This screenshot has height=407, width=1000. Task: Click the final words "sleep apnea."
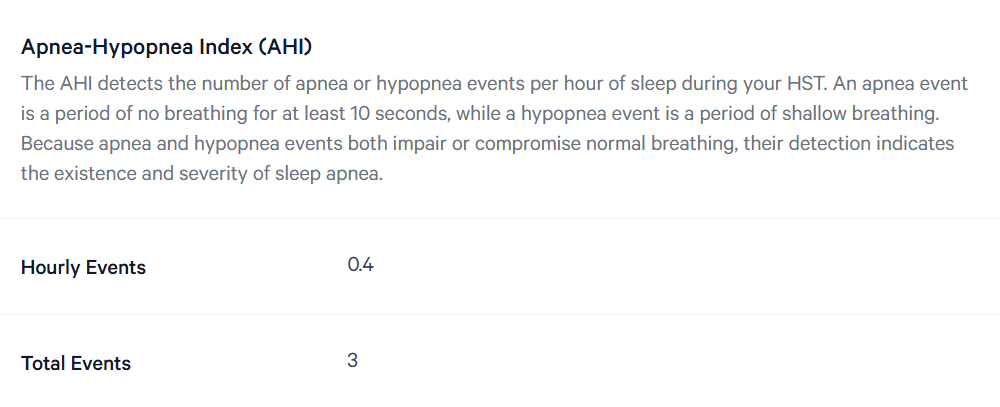(329, 174)
